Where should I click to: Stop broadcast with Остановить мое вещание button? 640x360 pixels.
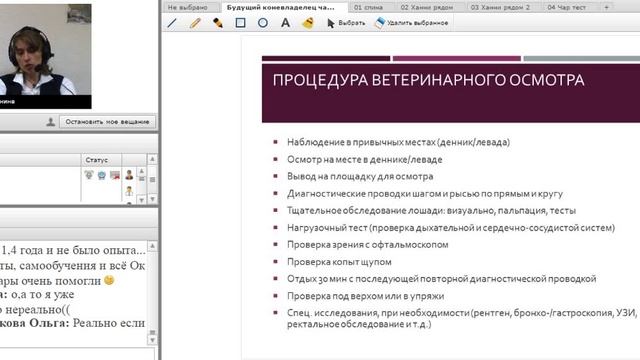(x=107, y=122)
